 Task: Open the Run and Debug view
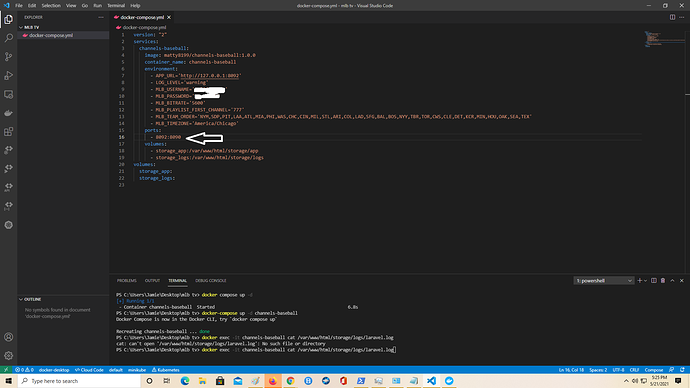[x=8, y=76]
